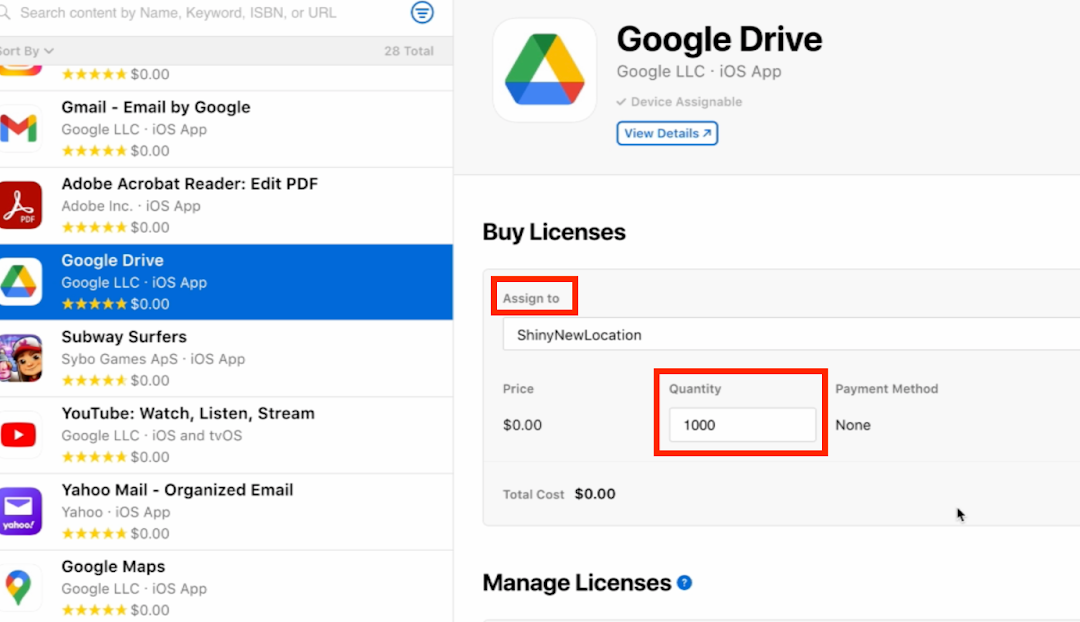Select Google Maps title
This screenshot has width=1080, height=622.
[x=113, y=566]
